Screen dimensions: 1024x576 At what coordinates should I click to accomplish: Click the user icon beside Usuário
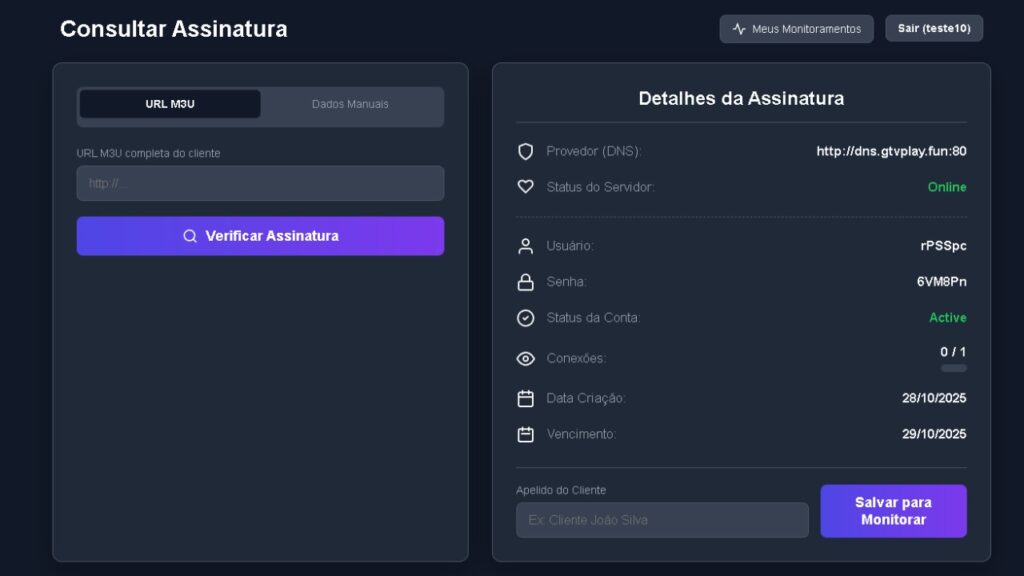point(525,246)
